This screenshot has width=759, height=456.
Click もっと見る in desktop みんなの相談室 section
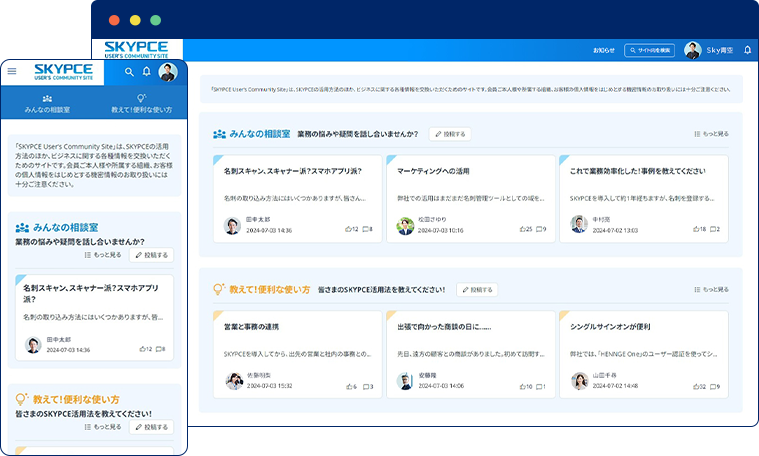(711, 134)
